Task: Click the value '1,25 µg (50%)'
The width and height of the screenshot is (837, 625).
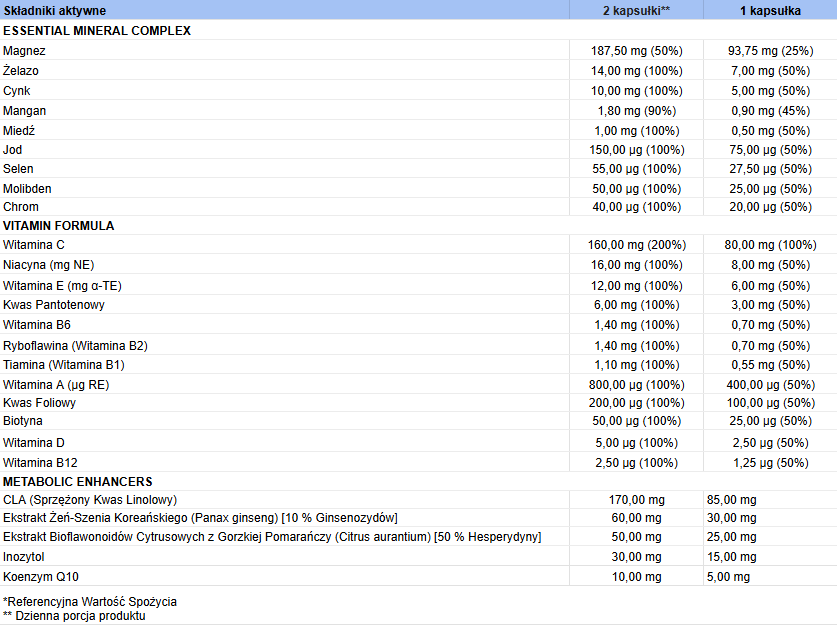Action: tap(770, 463)
